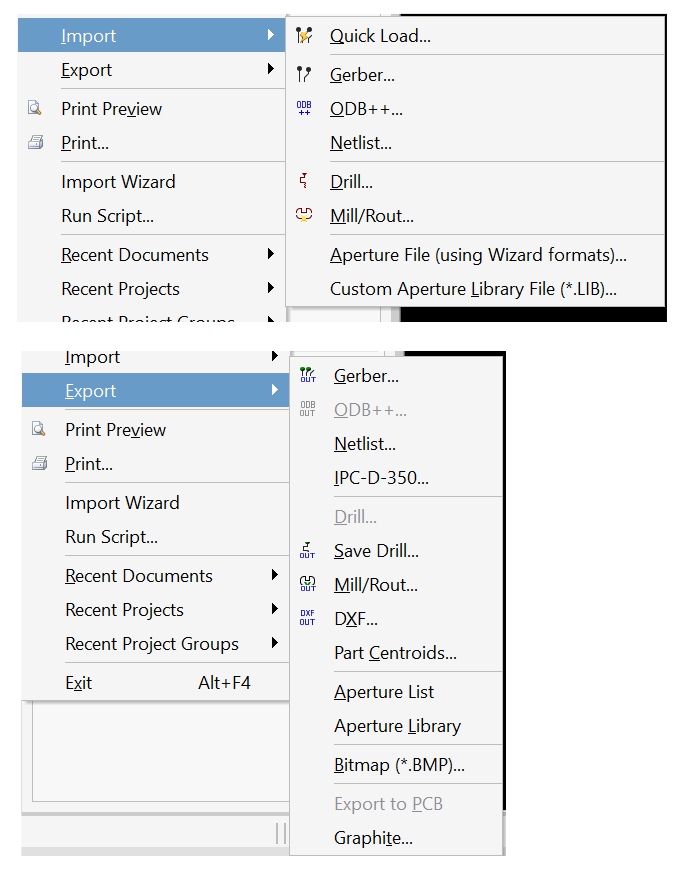Choose Run Script... in menu with Export highlighted
The width and height of the screenshot is (681, 875).
(111, 537)
